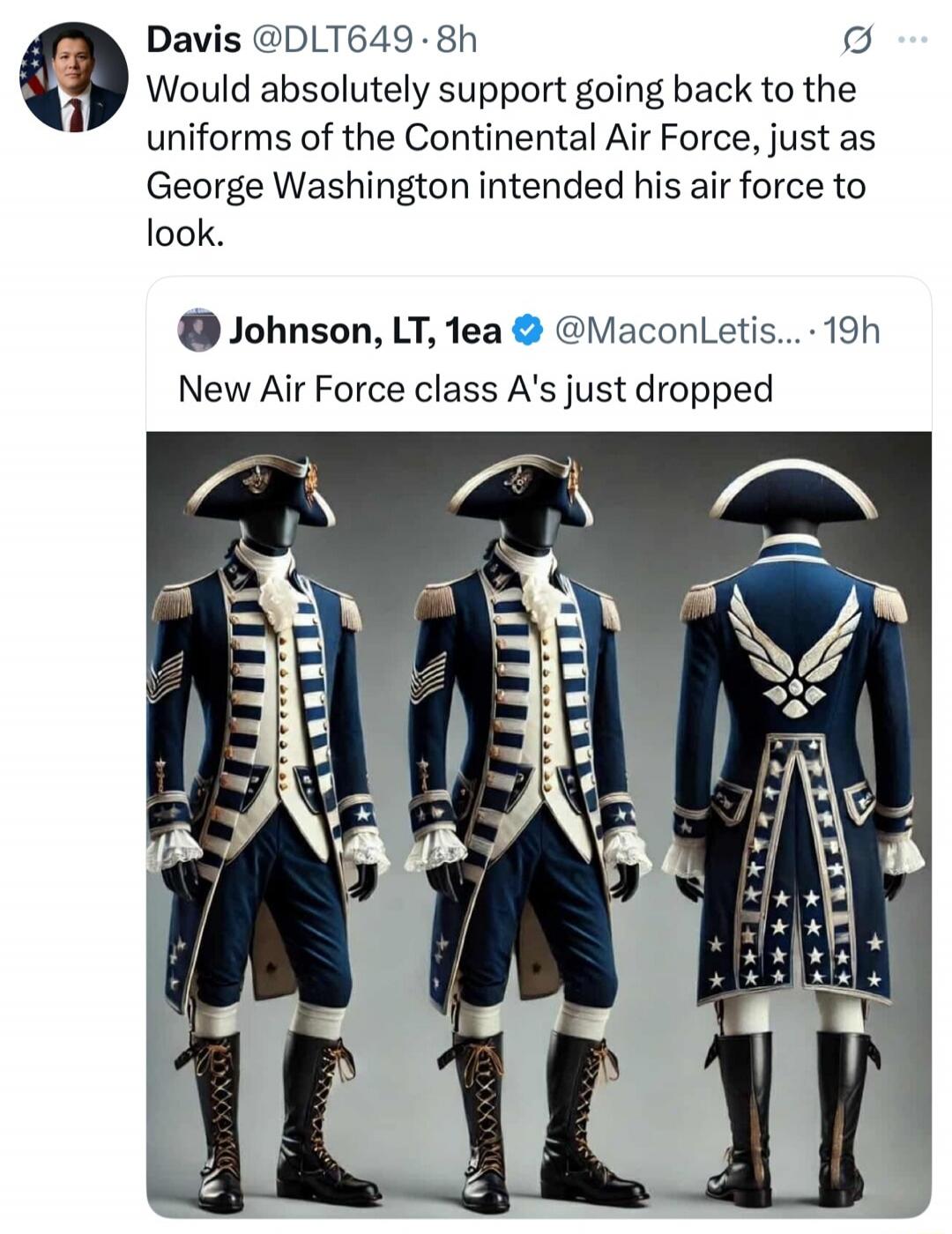The width and height of the screenshot is (952, 1234).
Task: Open Johnson's small round avatar in quote
Action: [198, 331]
